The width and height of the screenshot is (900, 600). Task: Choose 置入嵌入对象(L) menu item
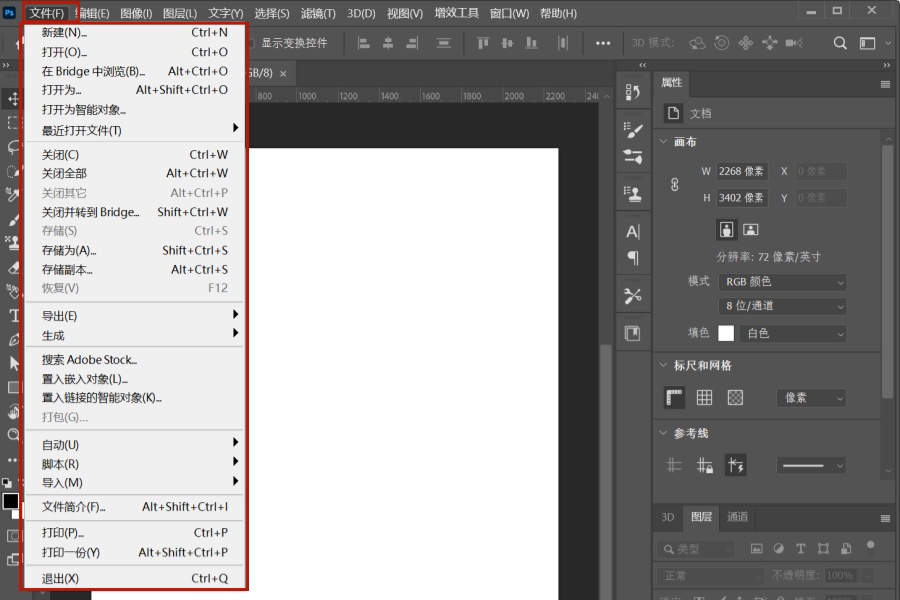134,379
